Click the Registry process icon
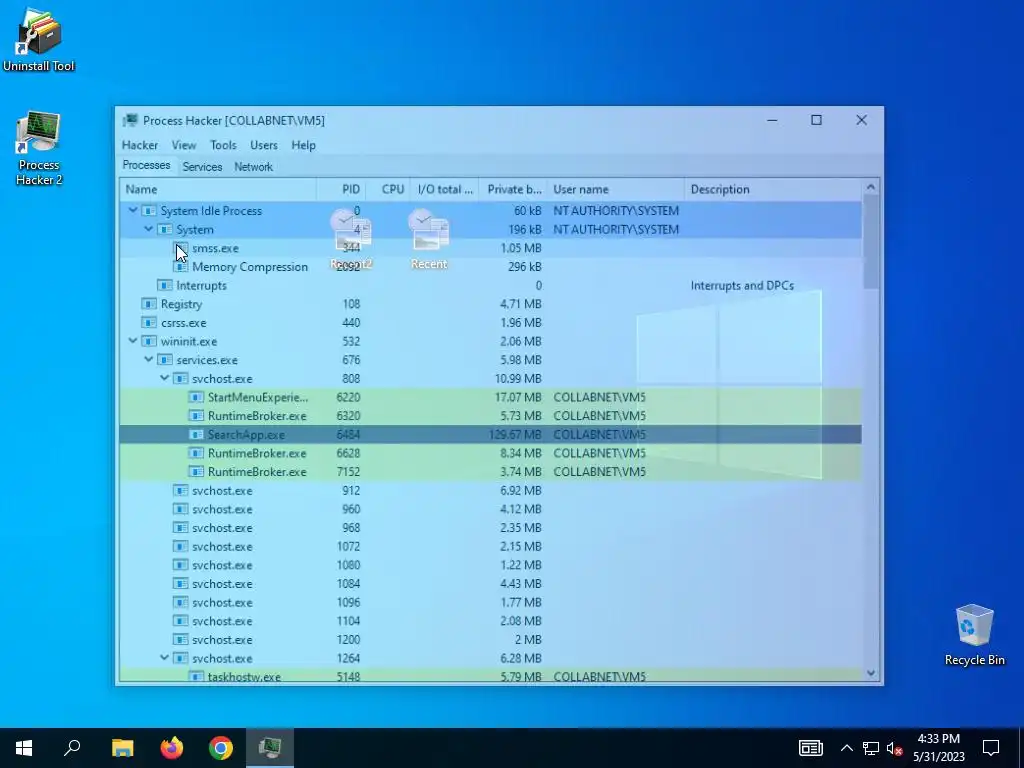The image size is (1024, 768). point(150,304)
